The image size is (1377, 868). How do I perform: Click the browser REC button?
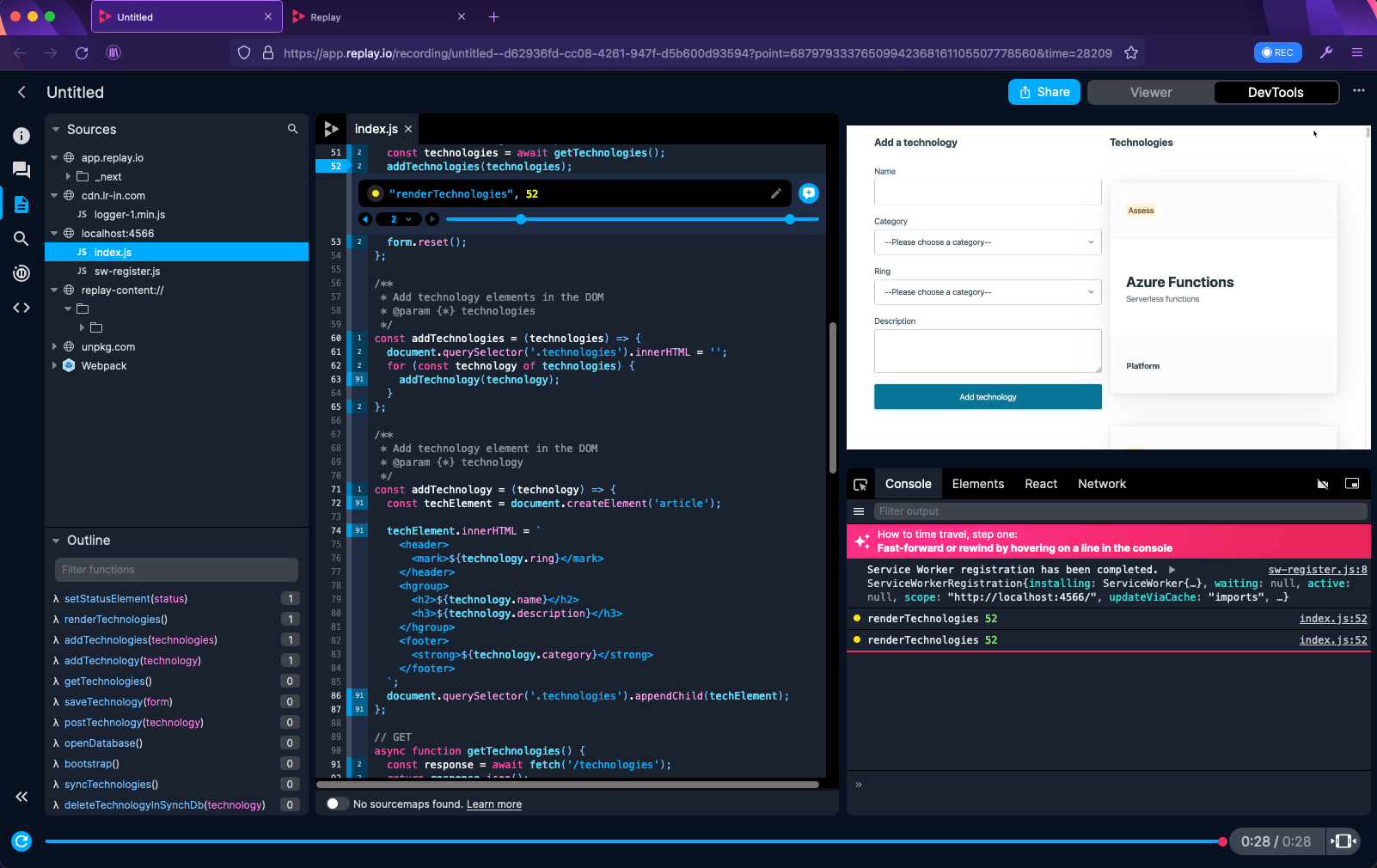pos(1278,52)
